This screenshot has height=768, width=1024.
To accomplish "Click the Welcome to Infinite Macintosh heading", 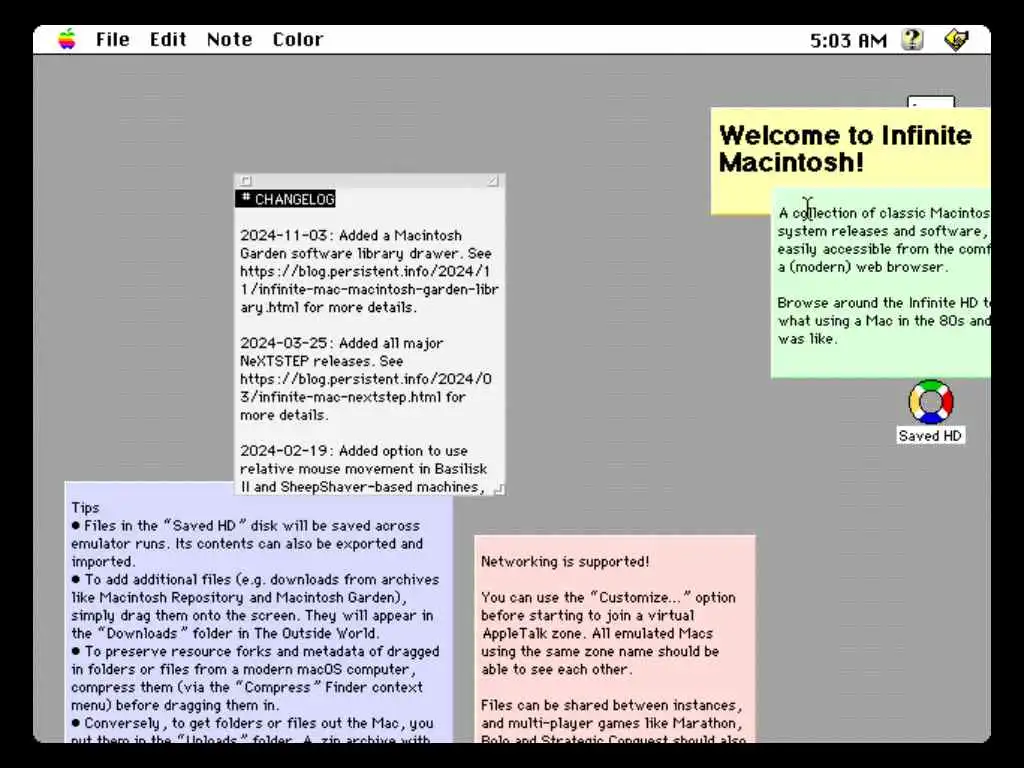I will tap(845, 149).
